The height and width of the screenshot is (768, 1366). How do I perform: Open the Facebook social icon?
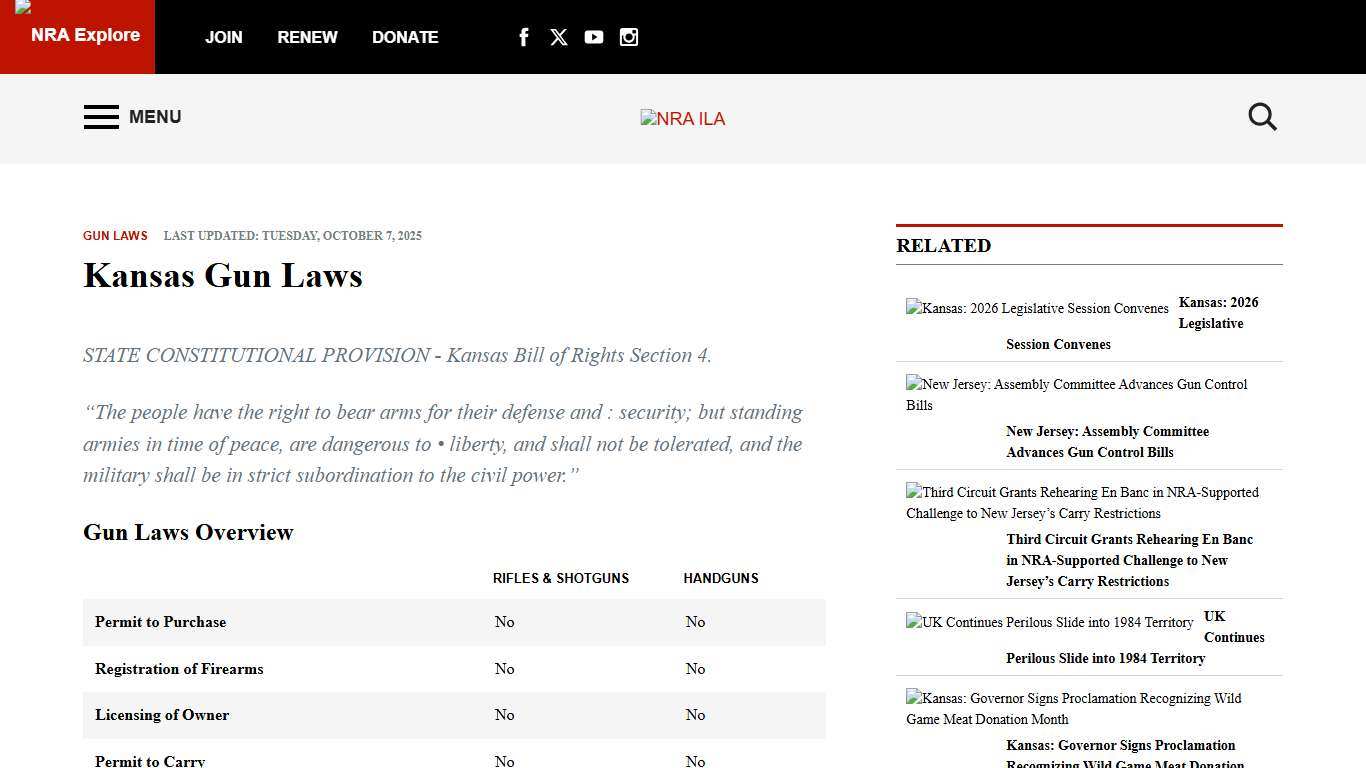pos(523,37)
